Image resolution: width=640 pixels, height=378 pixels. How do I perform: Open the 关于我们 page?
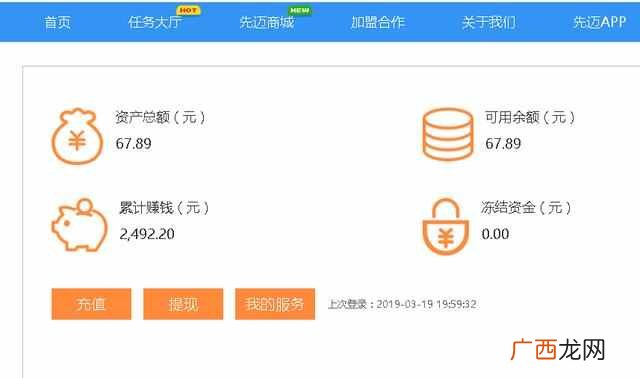[489, 22]
